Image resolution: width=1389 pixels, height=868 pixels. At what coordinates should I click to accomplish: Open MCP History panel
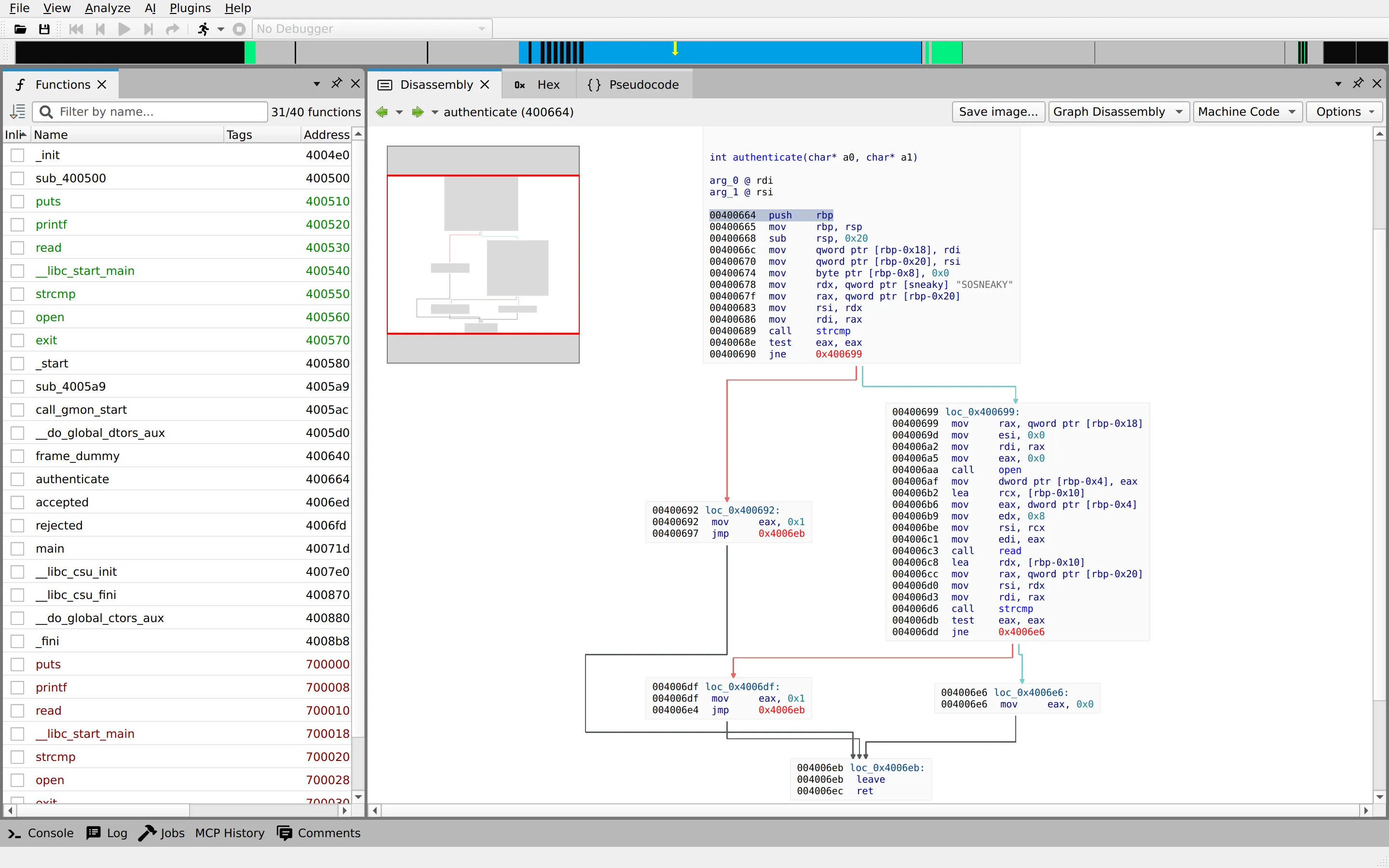coord(230,833)
